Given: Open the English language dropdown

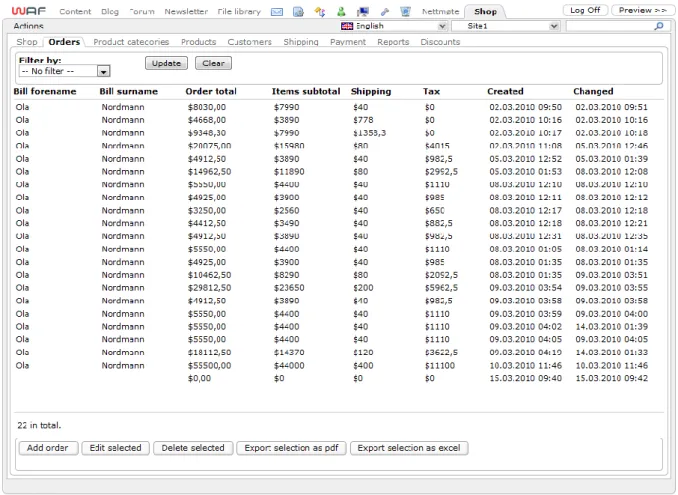Looking at the screenshot, I should click(393, 26).
